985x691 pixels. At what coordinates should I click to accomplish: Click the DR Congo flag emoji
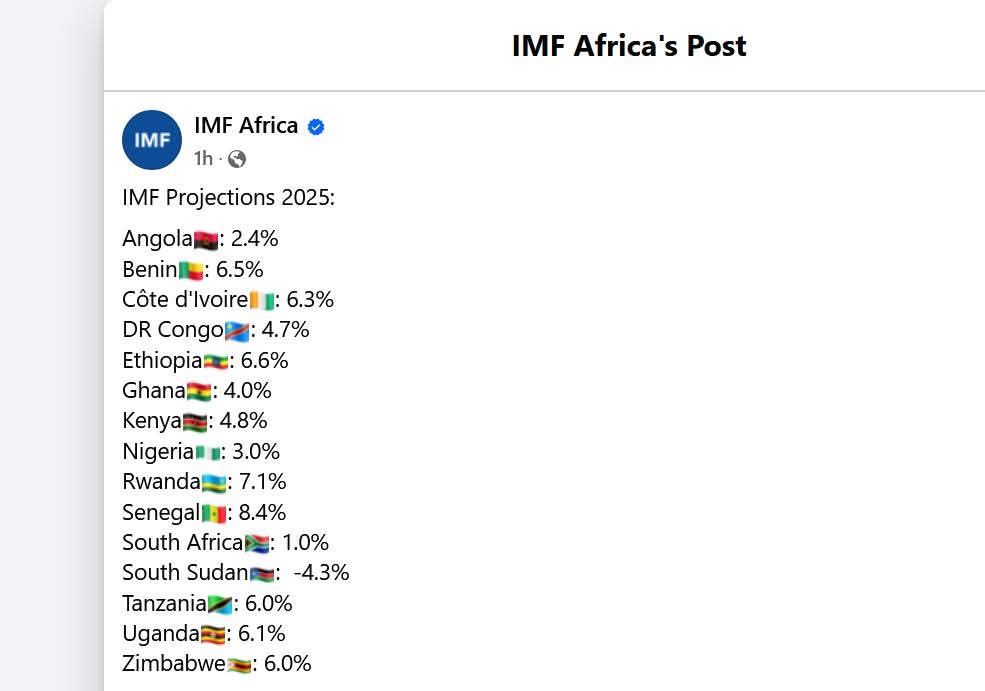click(x=237, y=331)
